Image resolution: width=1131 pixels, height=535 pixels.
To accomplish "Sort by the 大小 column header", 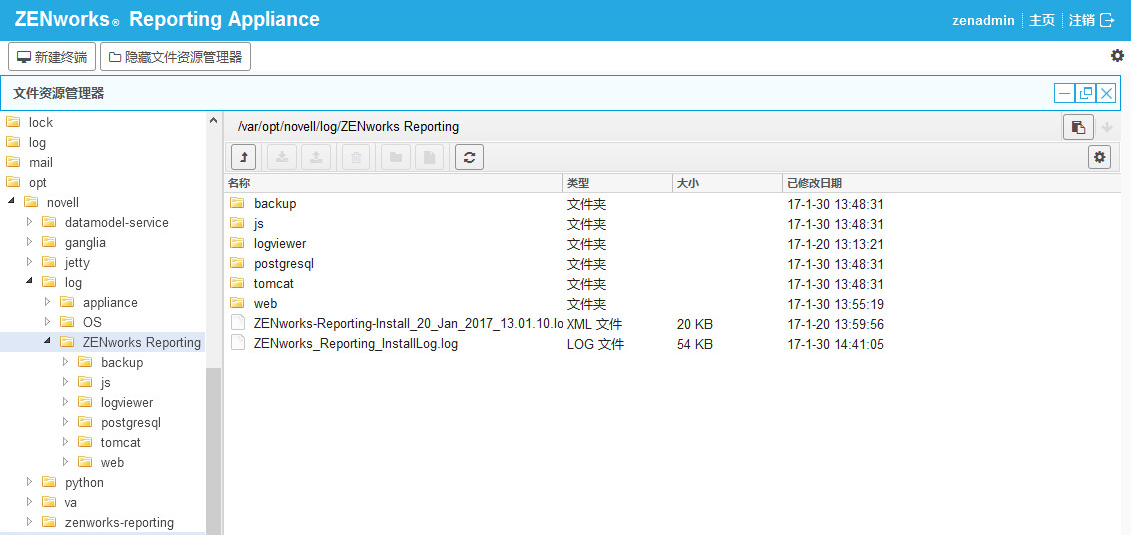I will (727, 183).
